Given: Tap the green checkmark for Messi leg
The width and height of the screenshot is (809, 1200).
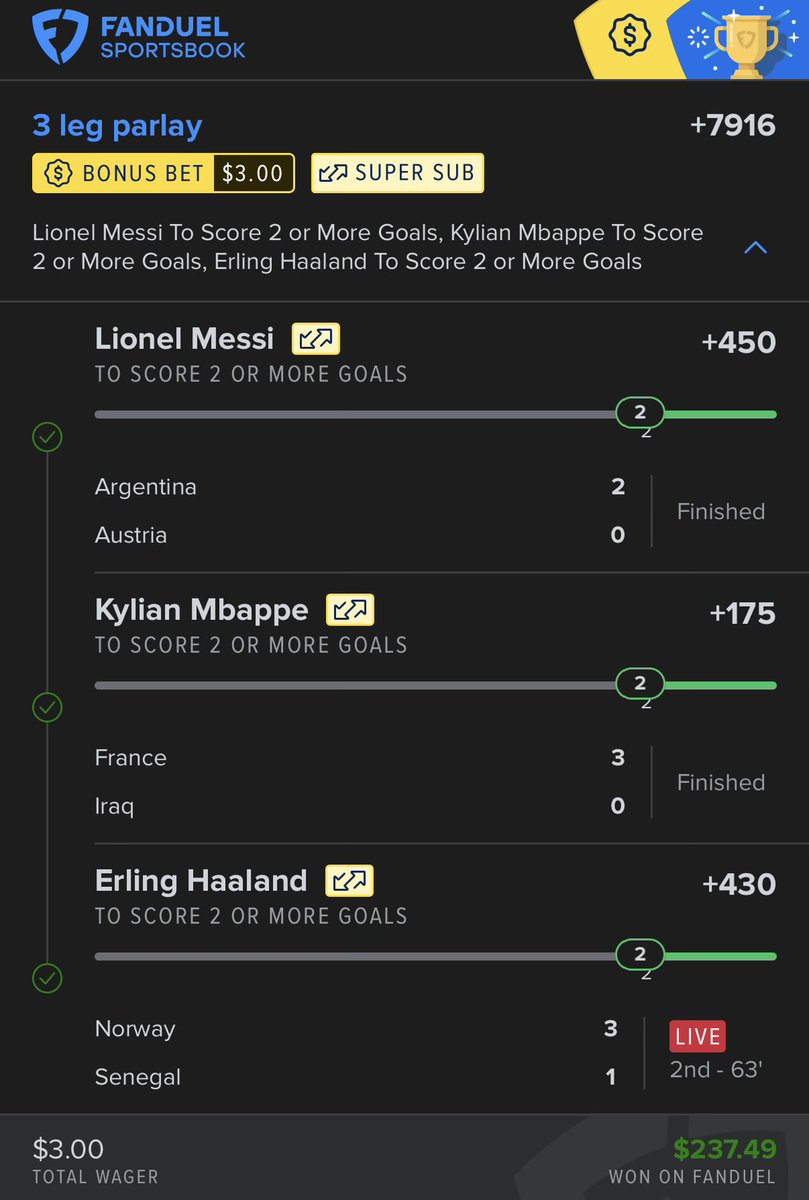Looking at the screenshot, I should coord(47,437).
